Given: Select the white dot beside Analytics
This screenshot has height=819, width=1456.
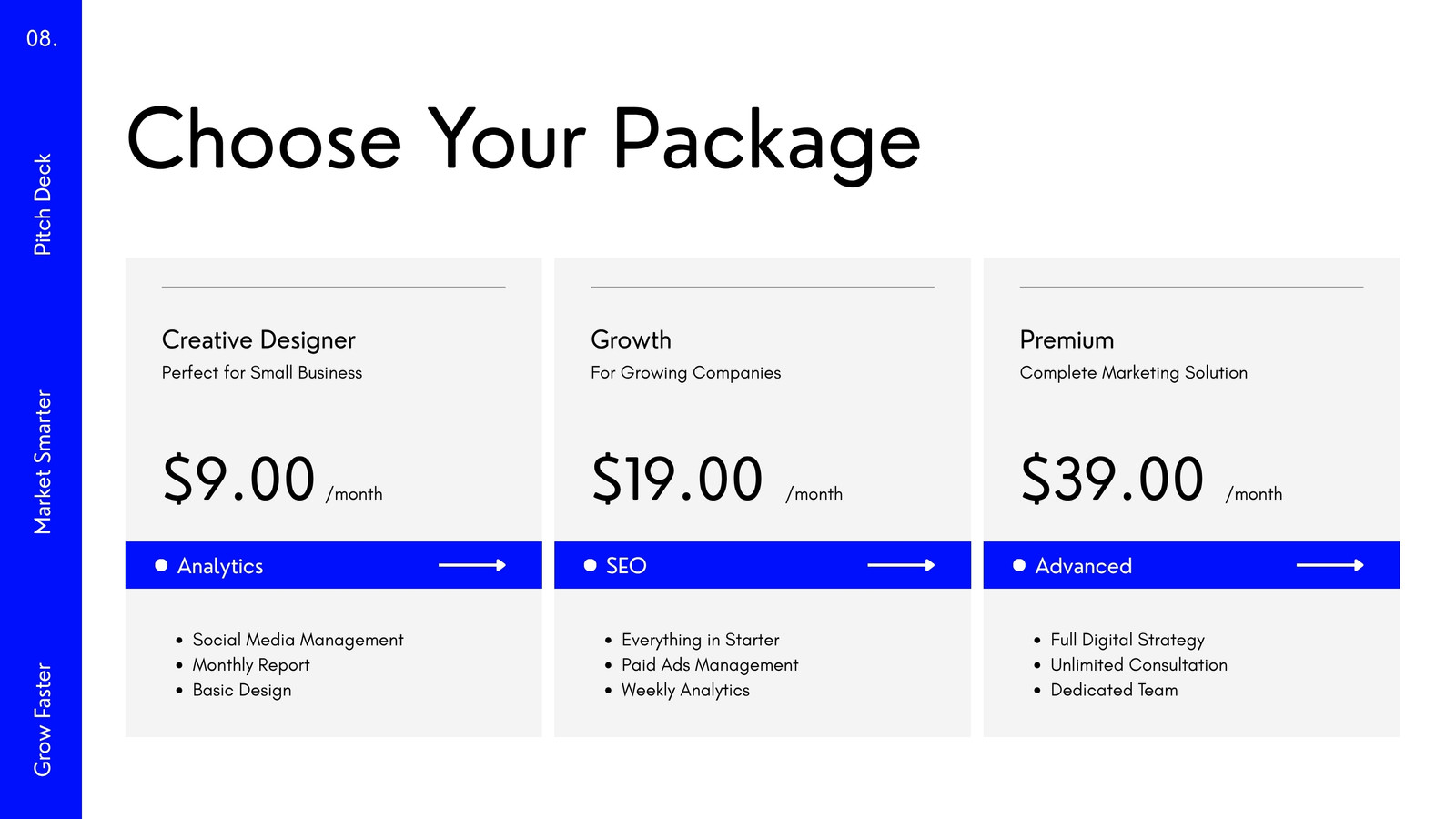Looking at the screenshot, I should [161, 565].
